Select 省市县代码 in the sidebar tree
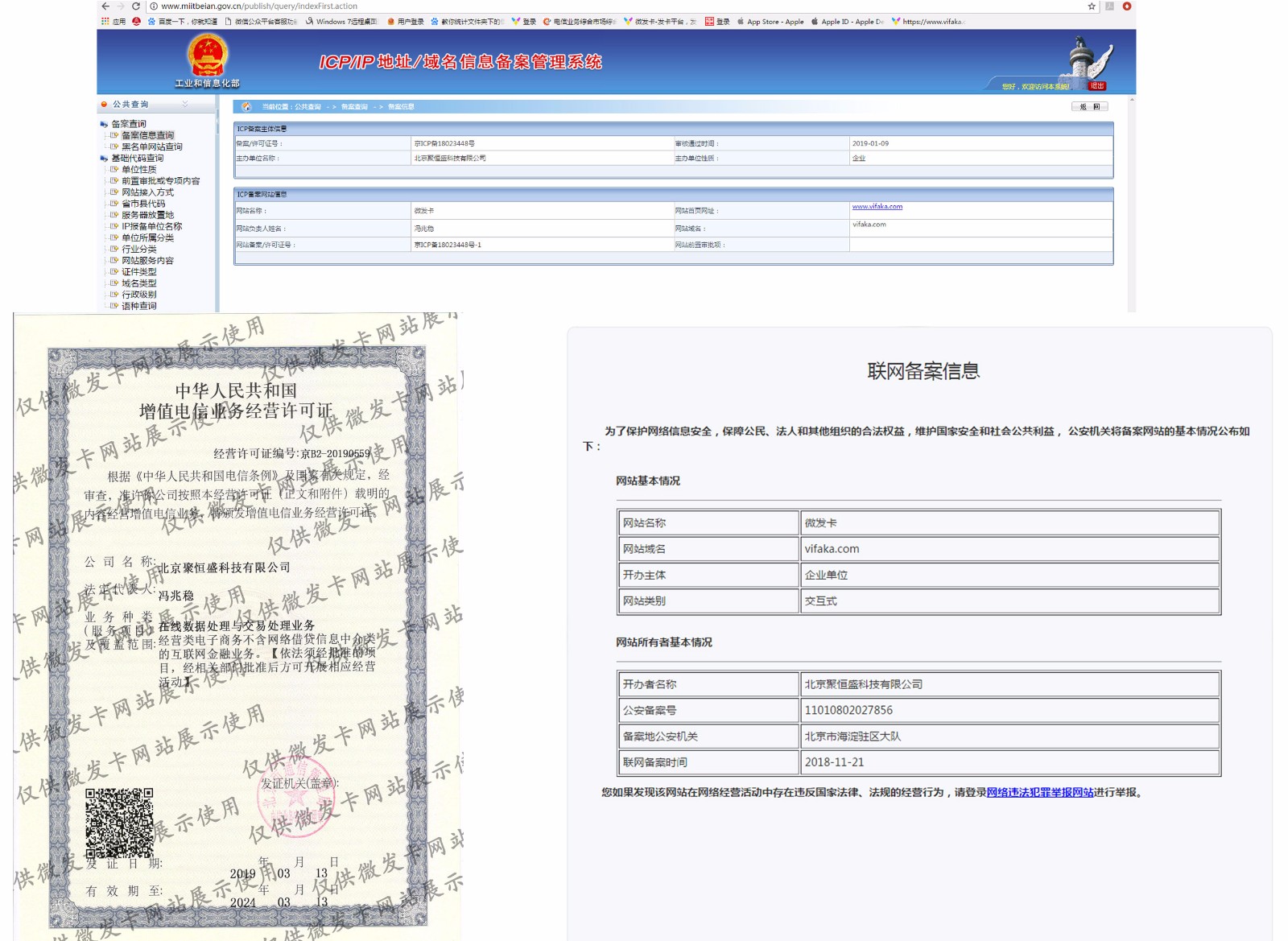This screenshot has height=941, width=1288. point(143,204)
